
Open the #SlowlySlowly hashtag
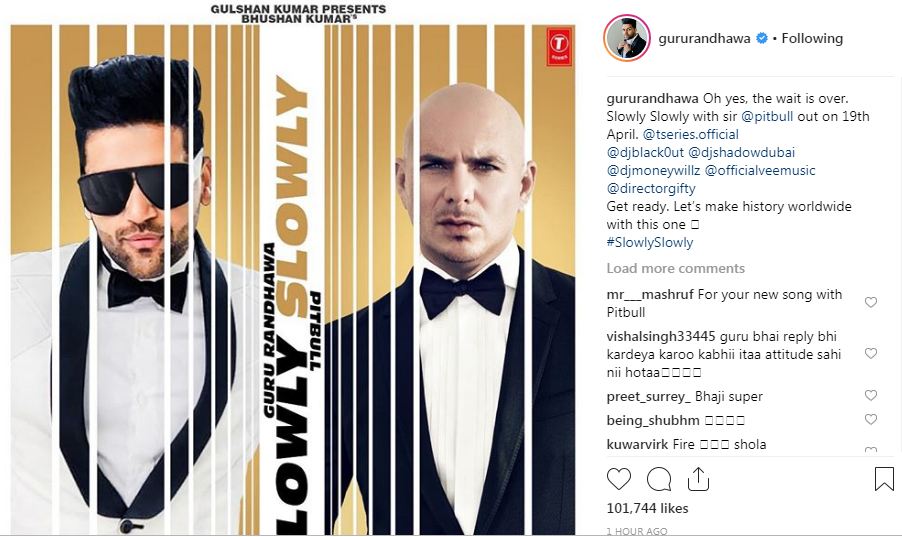[649, 242]
